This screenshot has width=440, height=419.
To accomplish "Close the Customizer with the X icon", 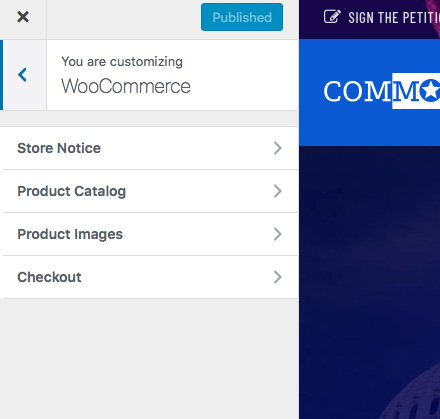I will (23, 17).
